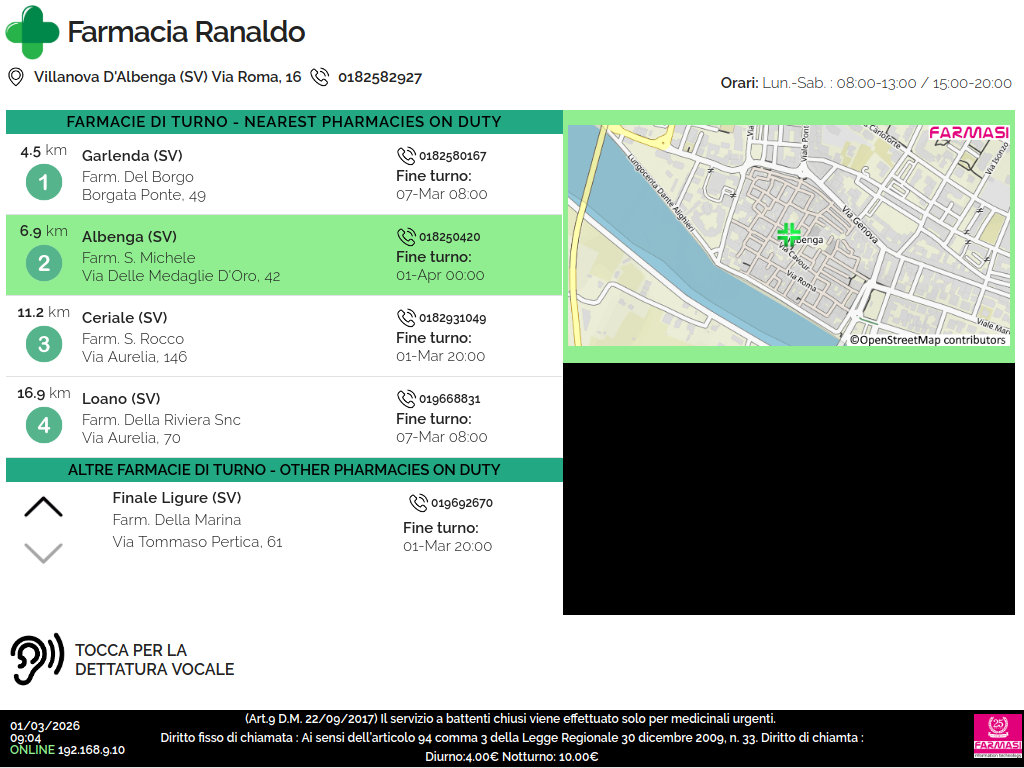The image size is (1024, 768).
Task: Select pharmacy number 3 circle badge
Action: tap(43, 345)
